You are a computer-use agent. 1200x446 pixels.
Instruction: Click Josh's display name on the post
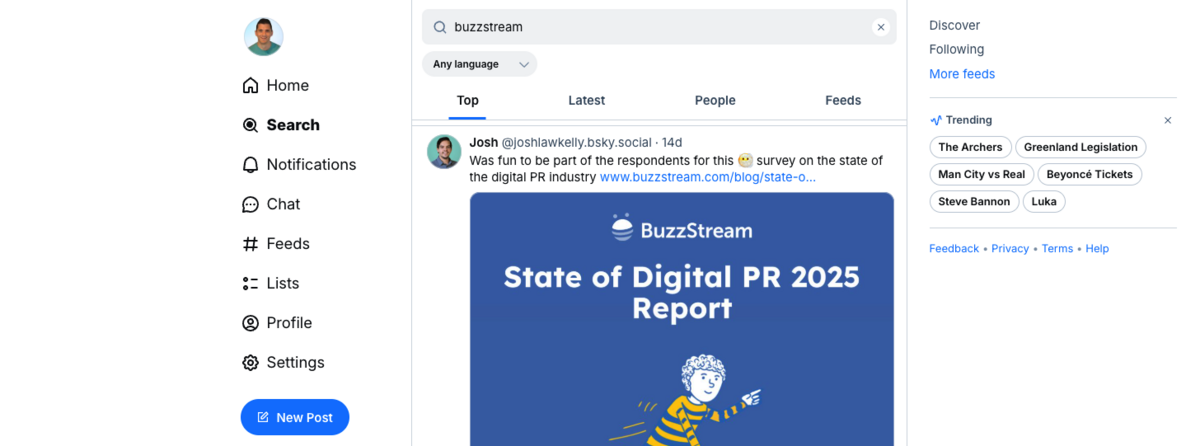click(483, 142)
